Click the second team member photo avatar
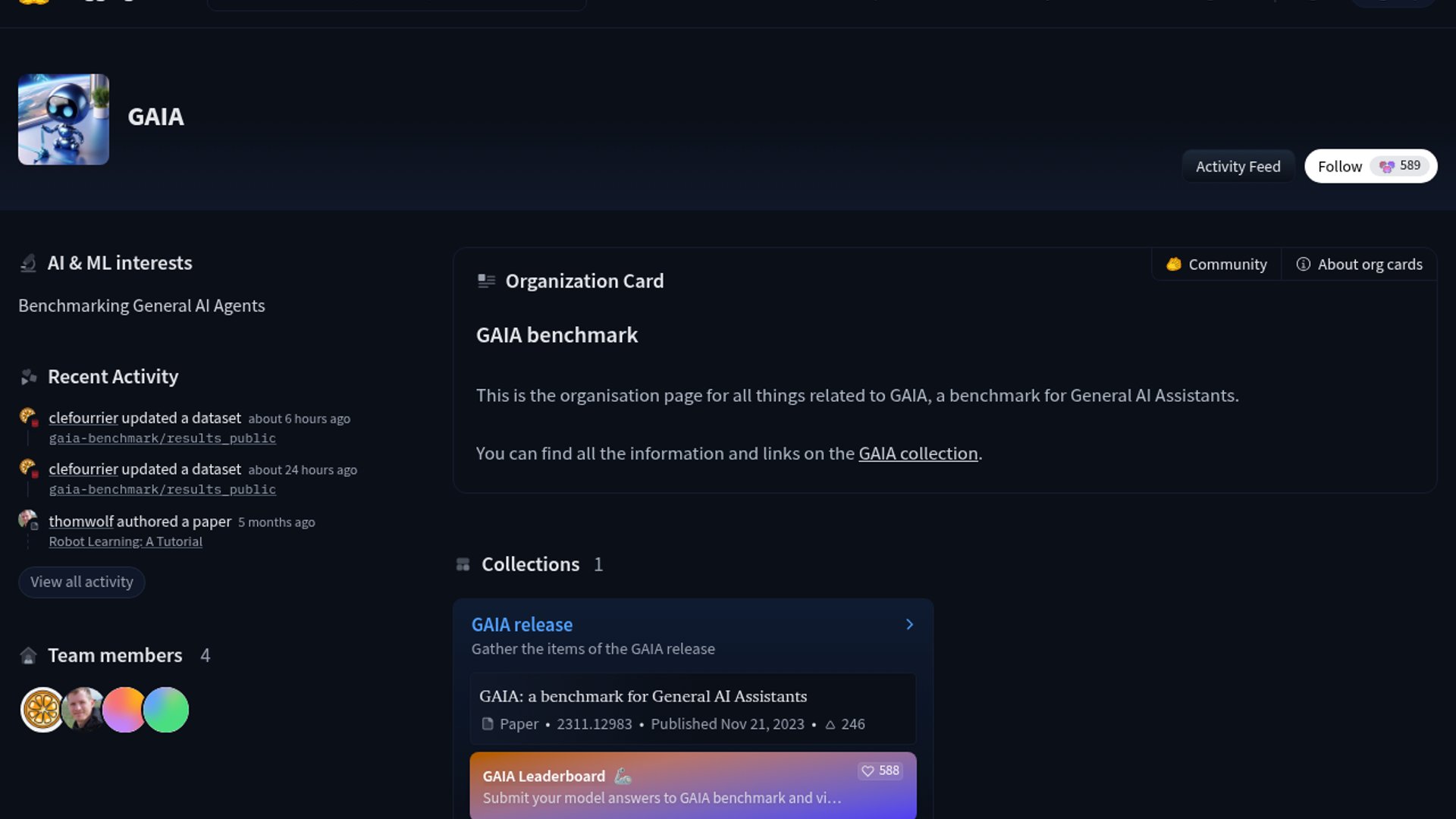Screen dimensions: 1456x819 [x=83, y=710]
